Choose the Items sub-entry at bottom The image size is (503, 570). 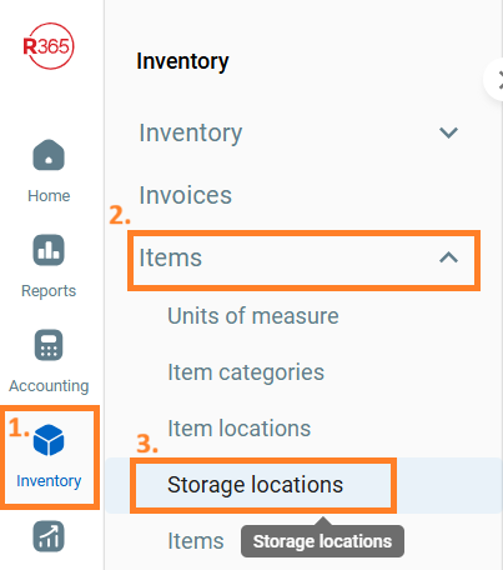(196, 541)
